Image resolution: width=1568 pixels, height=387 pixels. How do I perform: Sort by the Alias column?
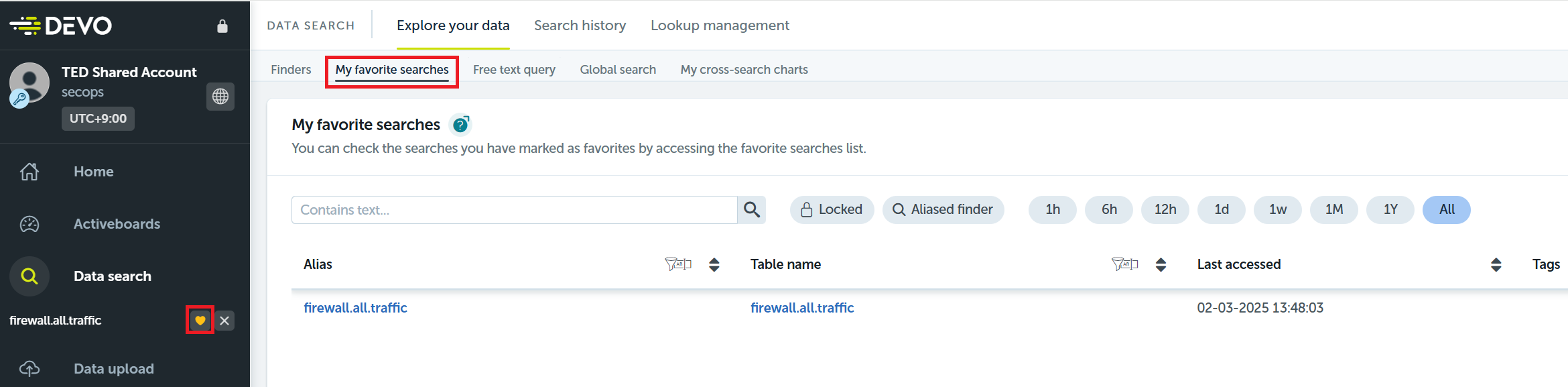click(x=714, y=265)
